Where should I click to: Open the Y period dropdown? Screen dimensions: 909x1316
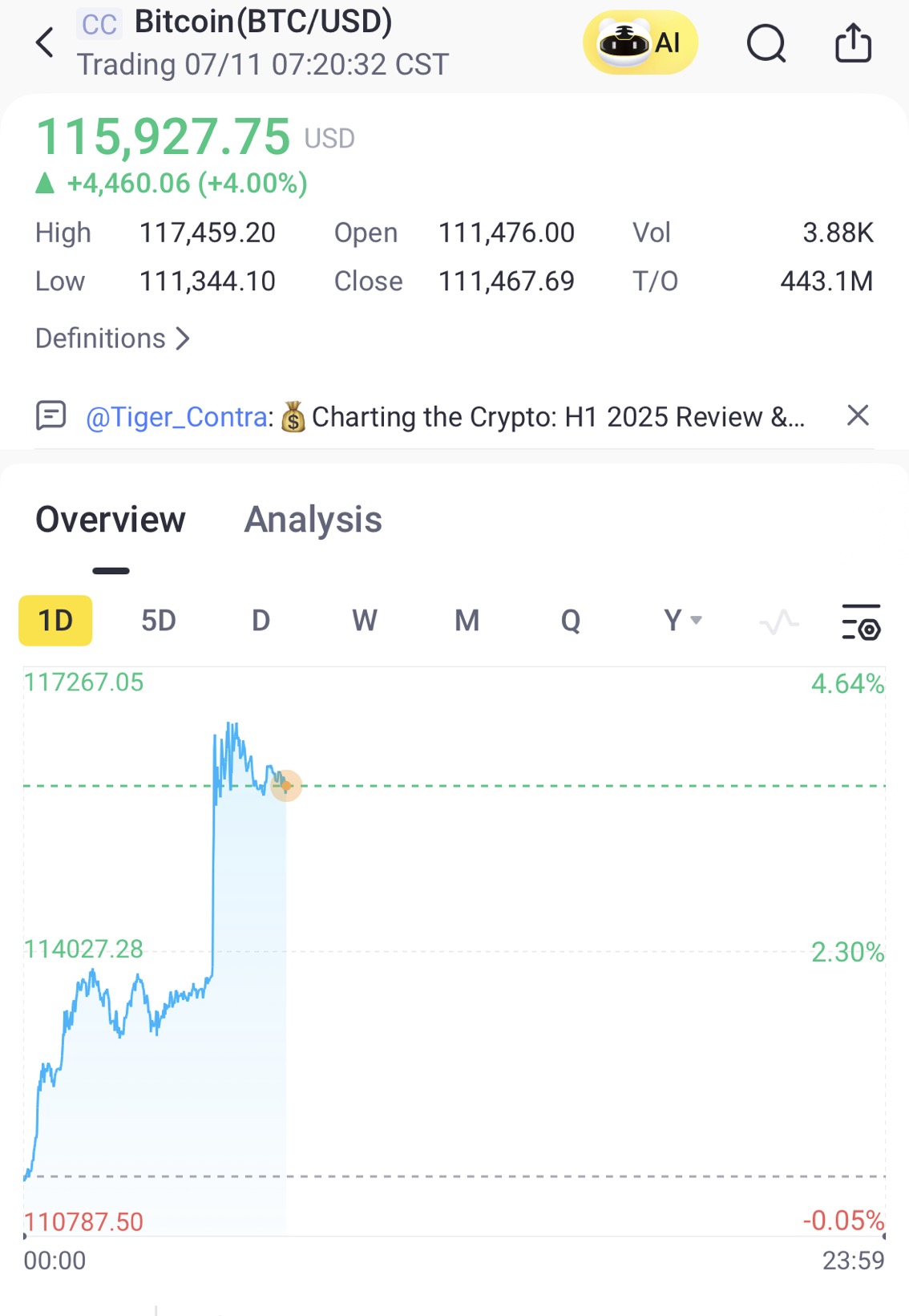point(682,621)
